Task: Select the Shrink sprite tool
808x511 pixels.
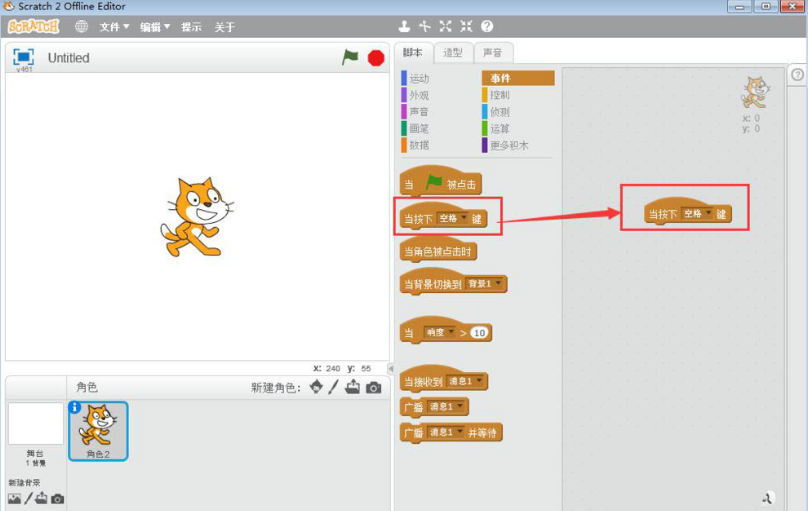Action: (x=466, y=26)
